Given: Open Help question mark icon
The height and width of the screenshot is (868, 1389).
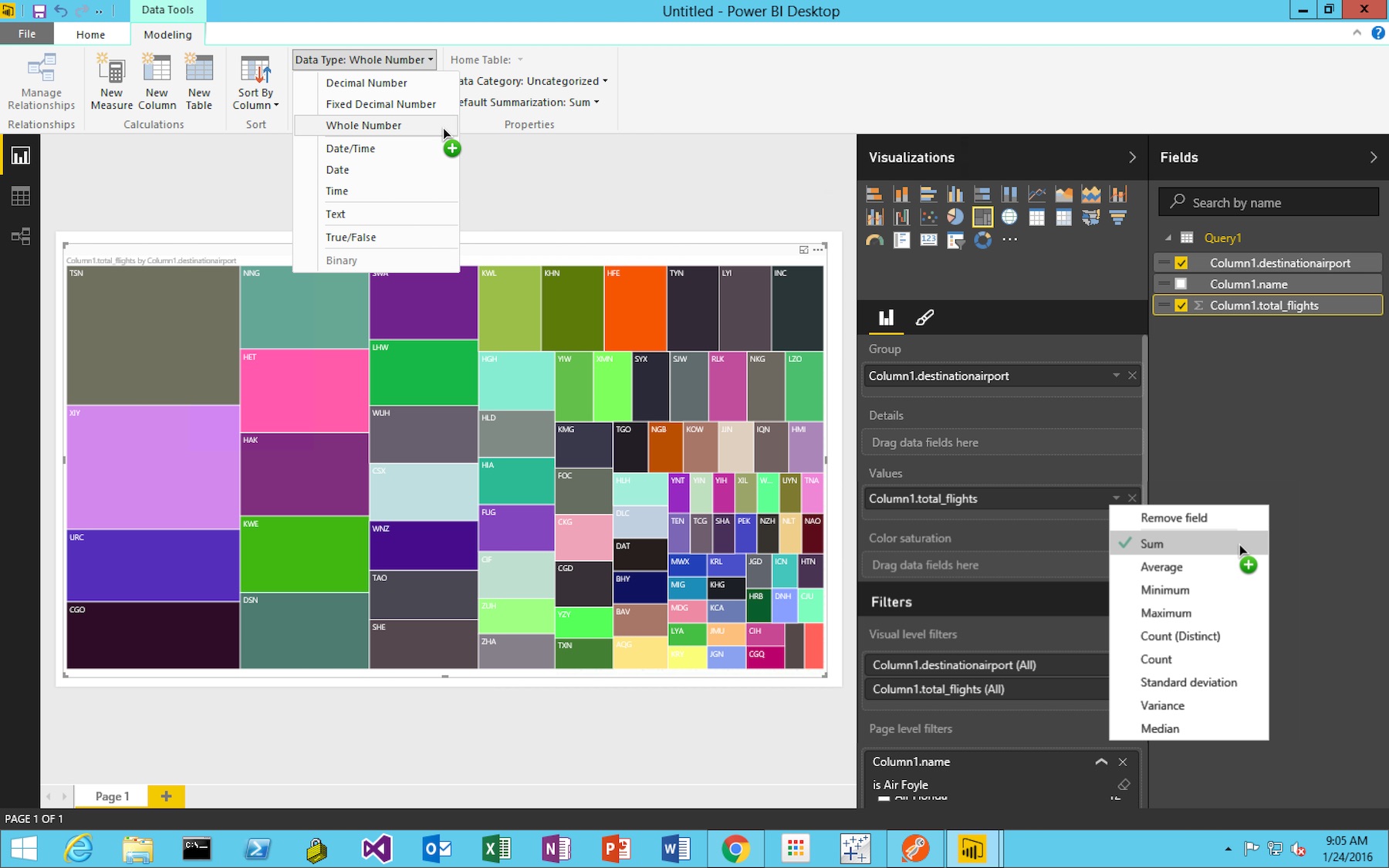Looking at the screenshot, I should [1377, 33].
